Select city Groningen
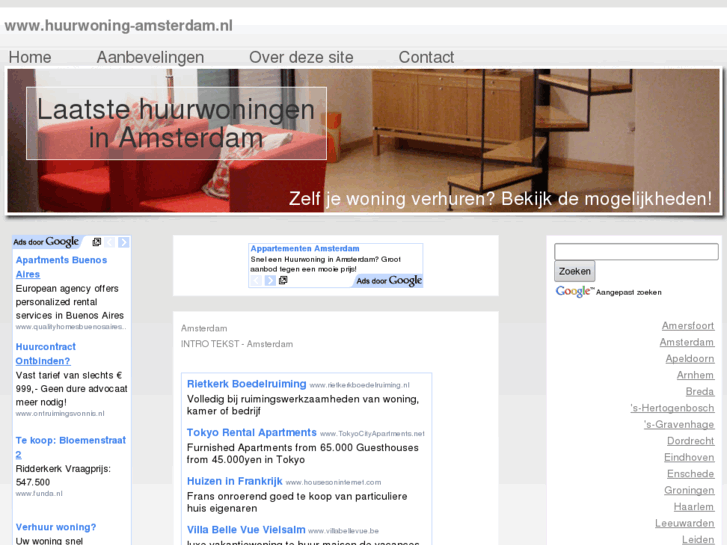 coord(689,490)
